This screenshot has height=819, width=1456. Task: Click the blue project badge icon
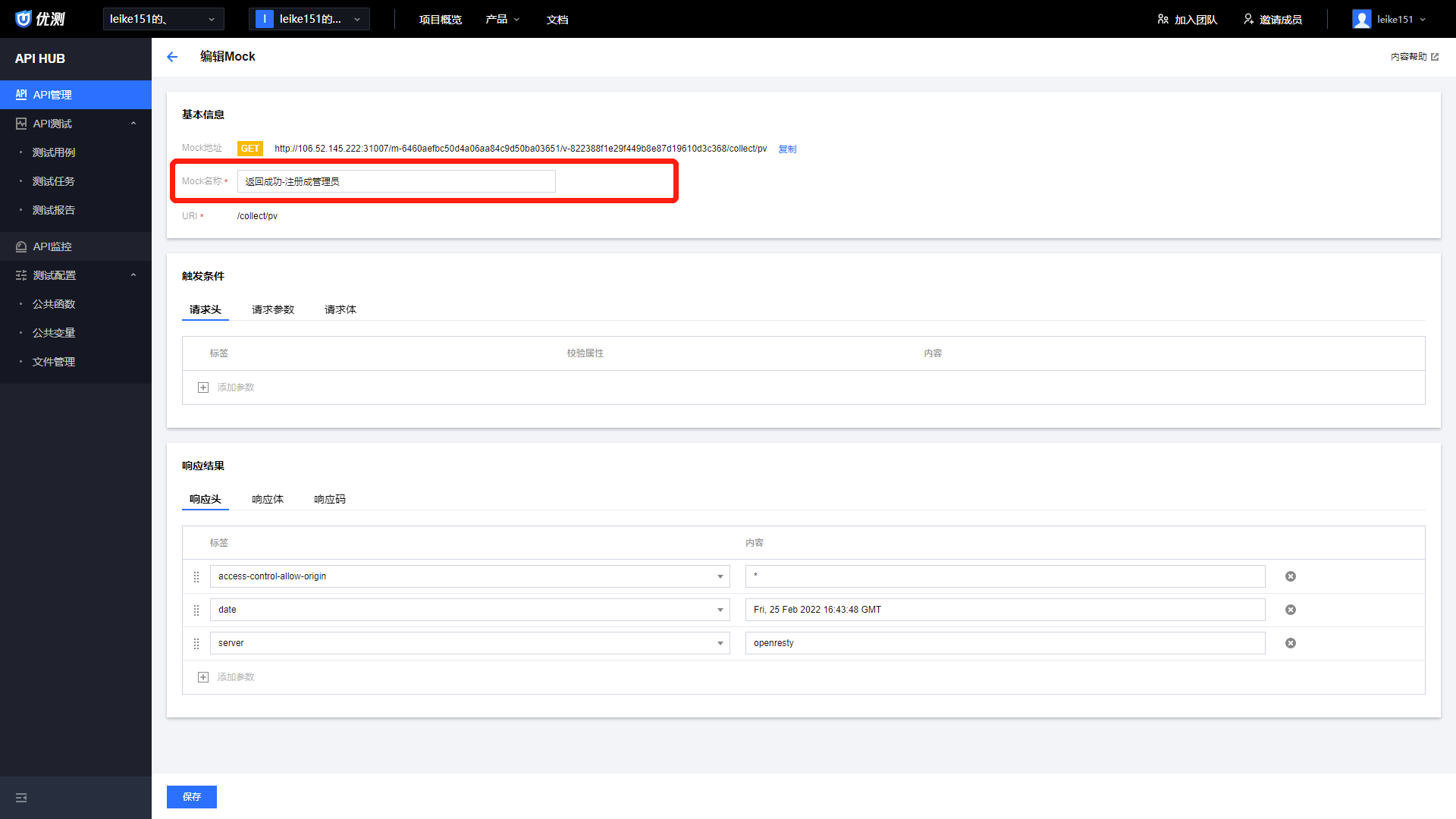[265, 19]
